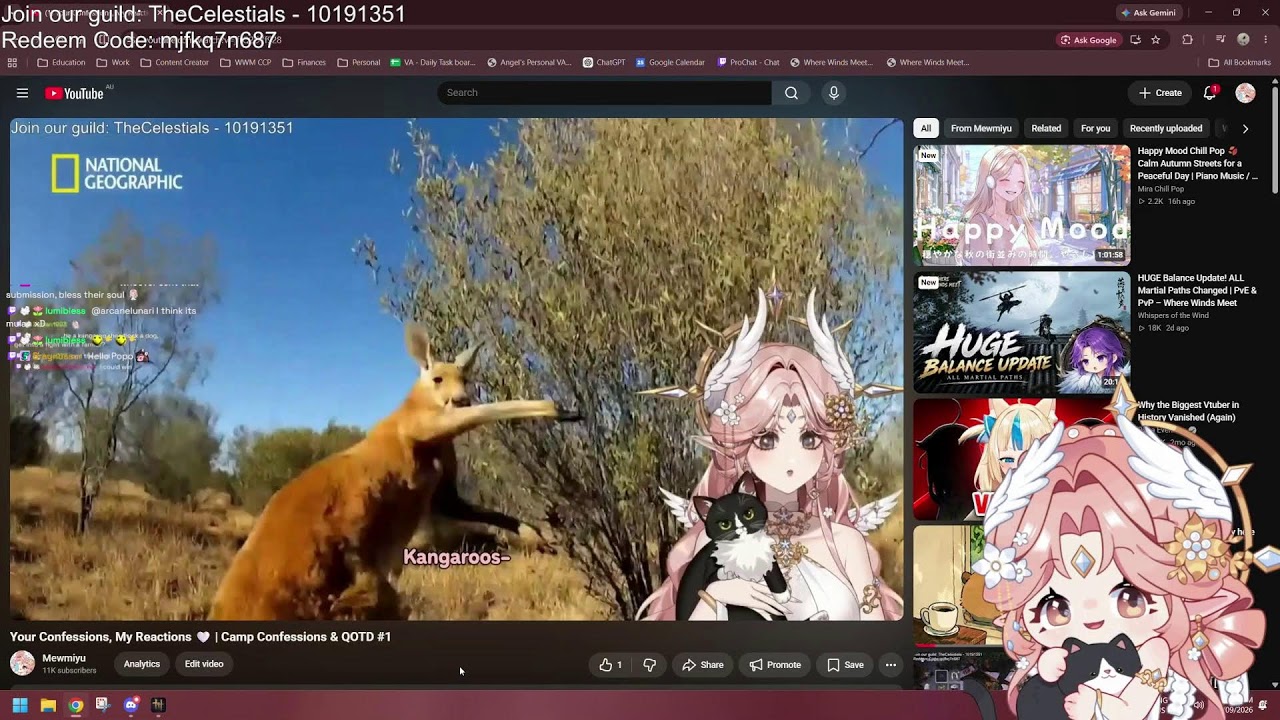
Task: Open VA - Daily Task board bookmark
Action: point(432,62)
